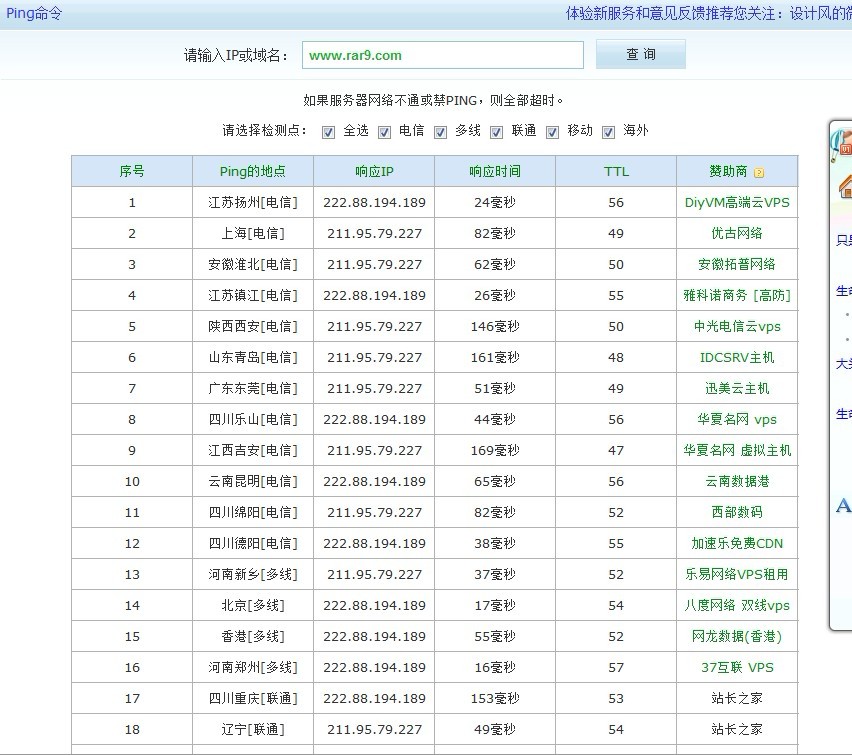
Task: Click the 161毫秒 response time cell
Action: pyautogui.click(x=495, y=358)
